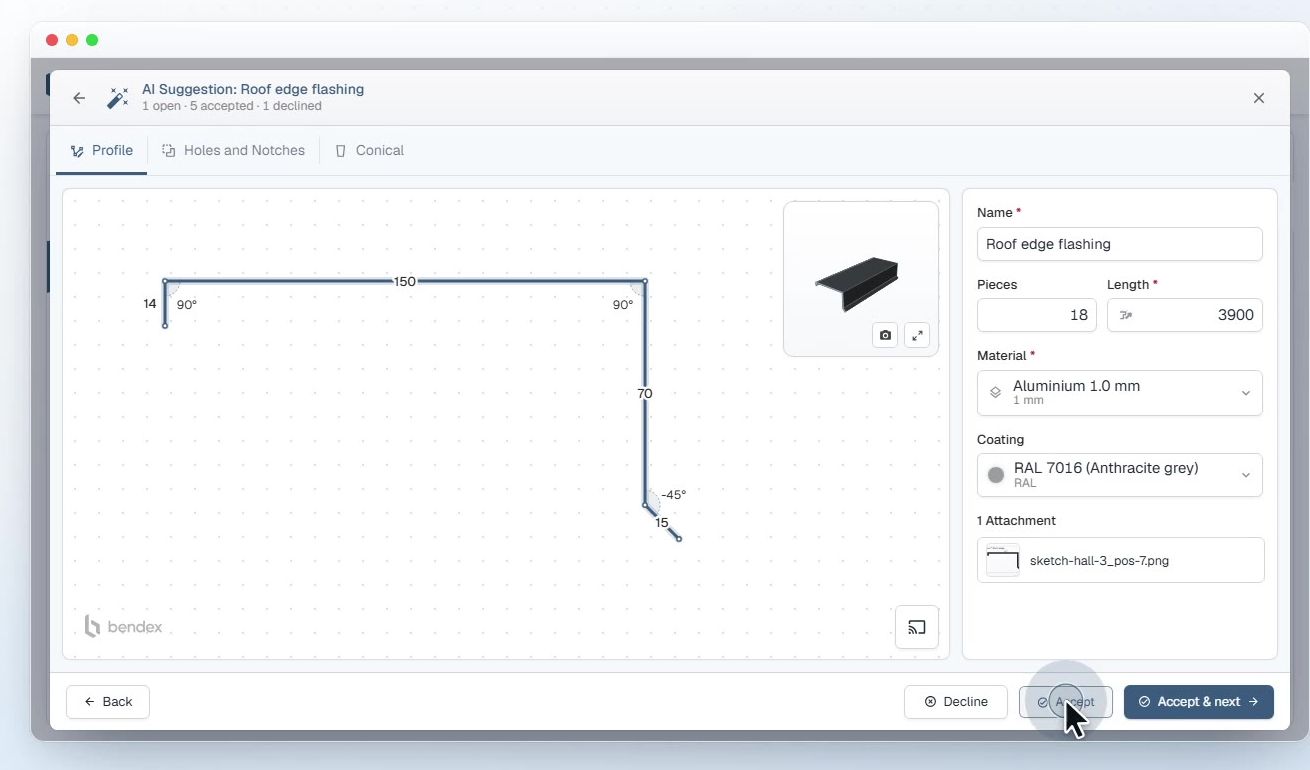Click the Pieces input field
The image size is (1310, 770).
tap(1036, 315)
